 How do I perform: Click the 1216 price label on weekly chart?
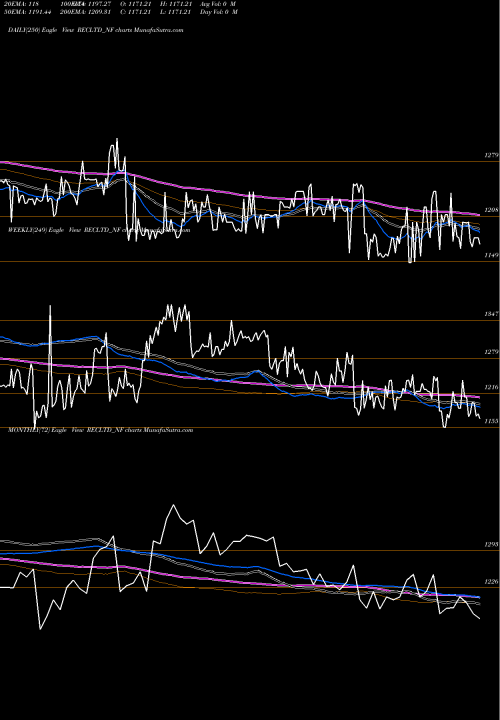point(491,387)
